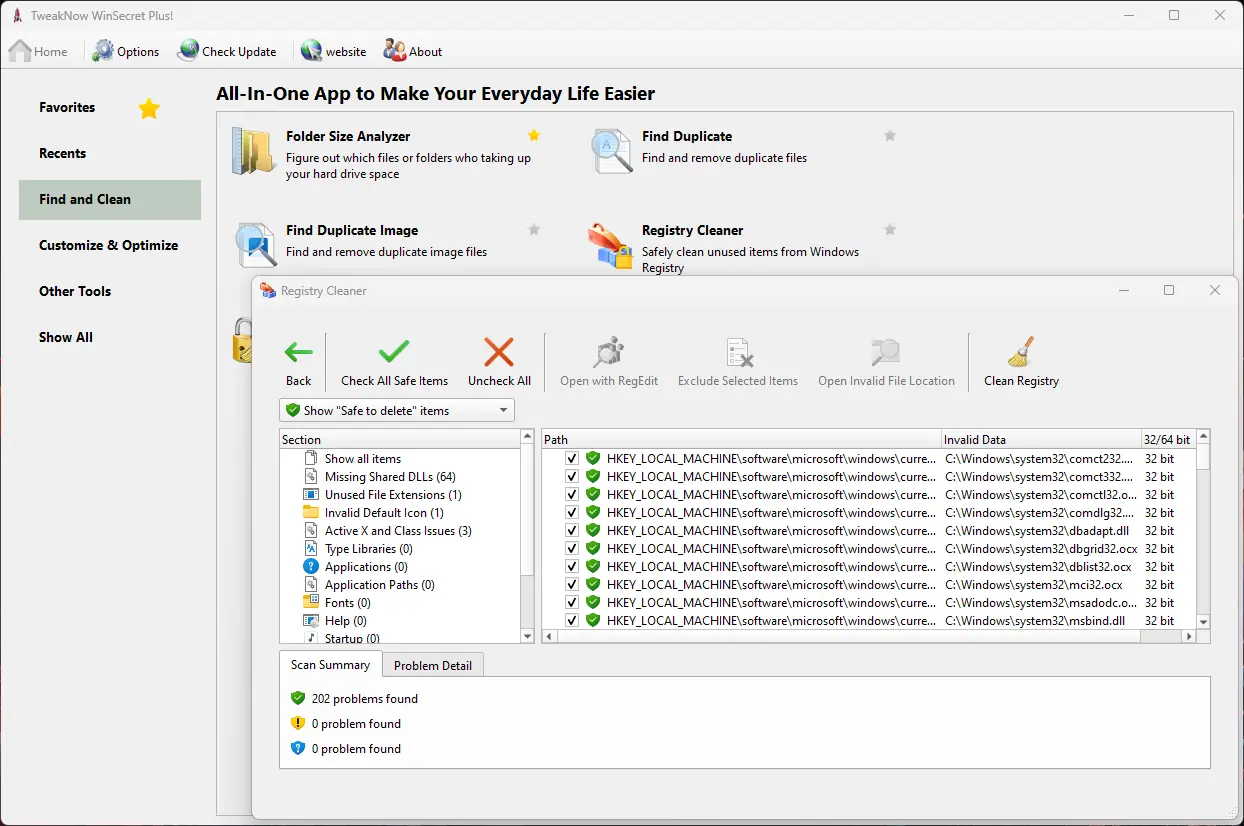Viewport: 1244px width, 826px height.
Task: Select Help (0) section
Action: (346, 621)
